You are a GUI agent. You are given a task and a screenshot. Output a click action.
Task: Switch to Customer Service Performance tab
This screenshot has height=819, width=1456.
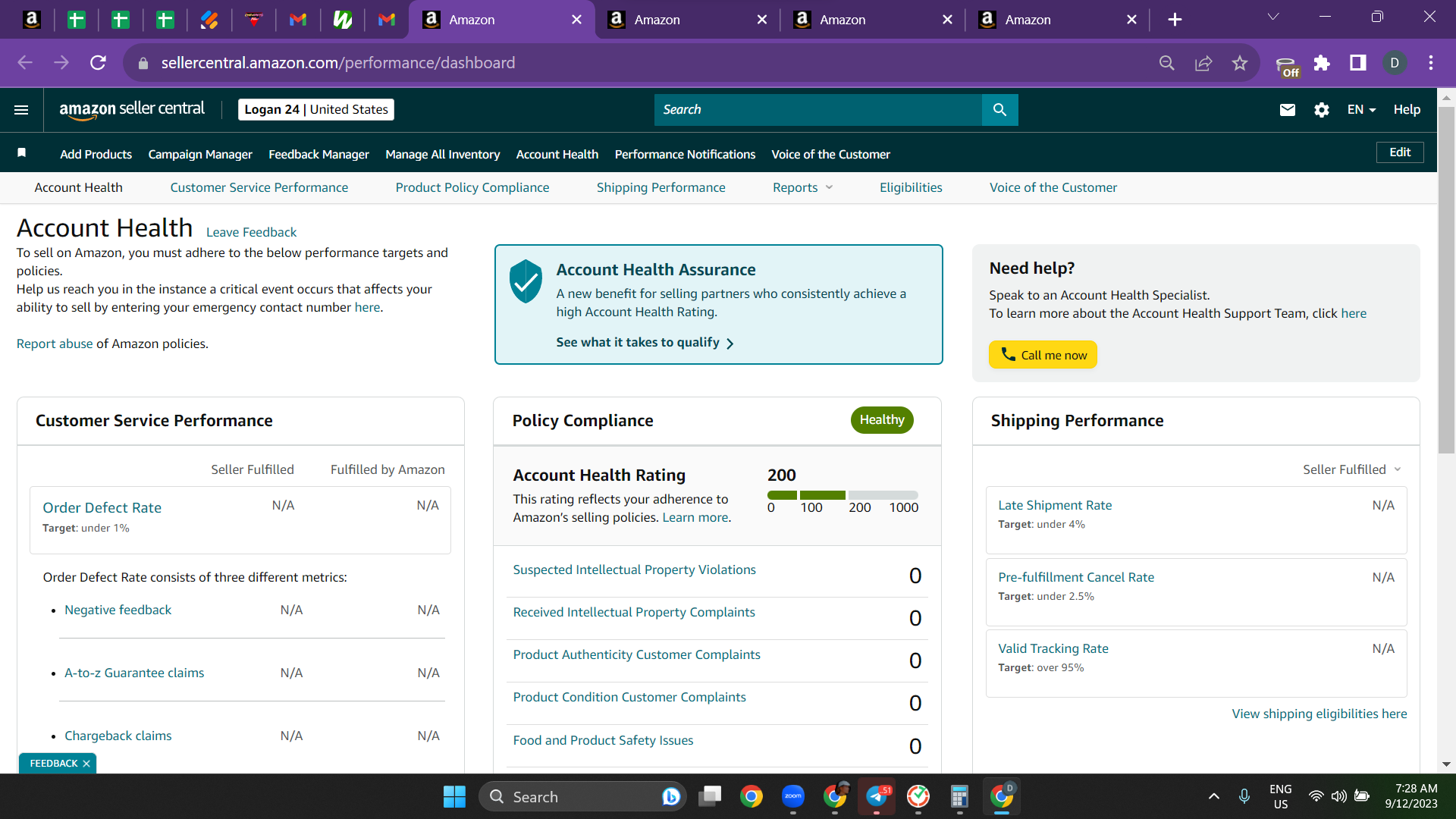259,187
